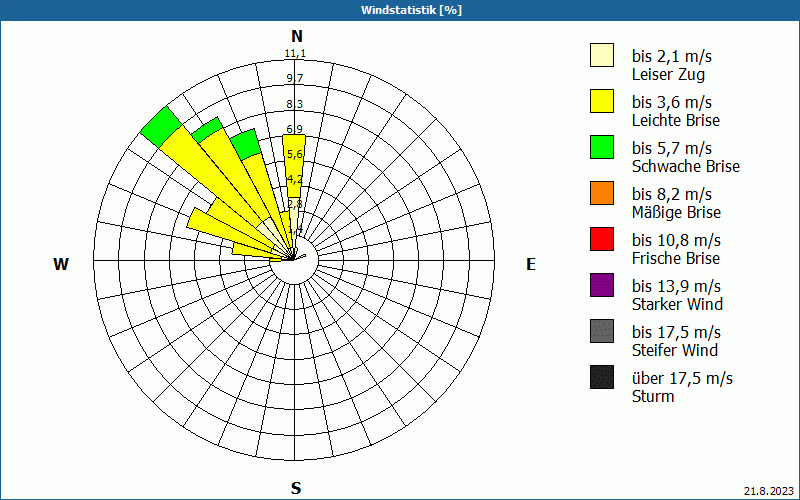Click the 4,2 scale value
Image resolution: width=800 pixels, height=500 pixels.
[x=295, y=179]
